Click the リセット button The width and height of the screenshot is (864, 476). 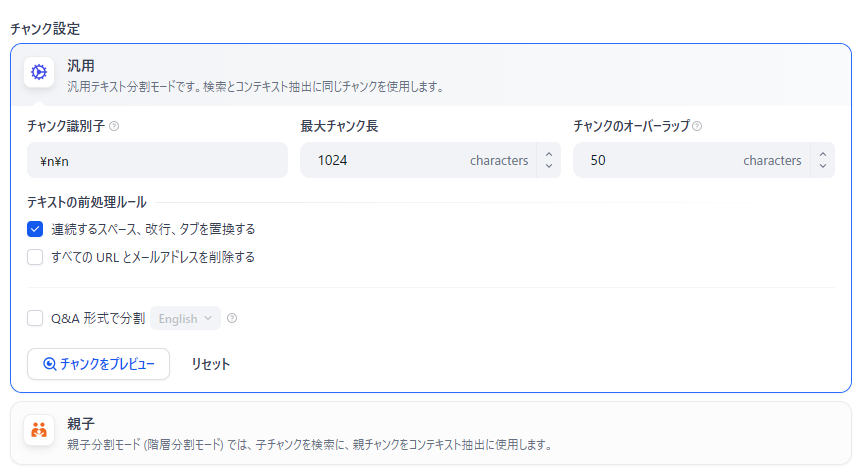(210, 364)
